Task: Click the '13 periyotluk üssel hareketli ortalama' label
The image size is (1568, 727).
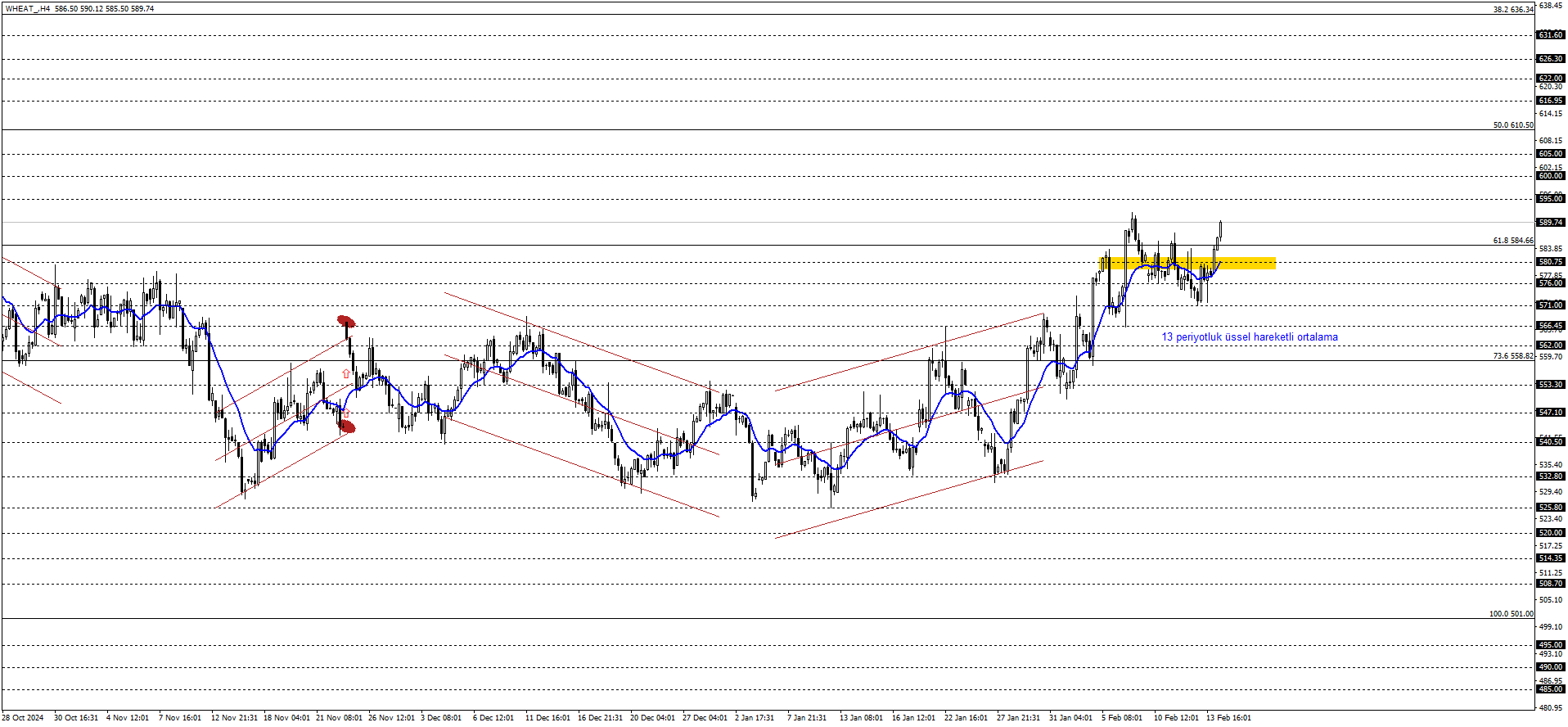Action: (1250, 336)
